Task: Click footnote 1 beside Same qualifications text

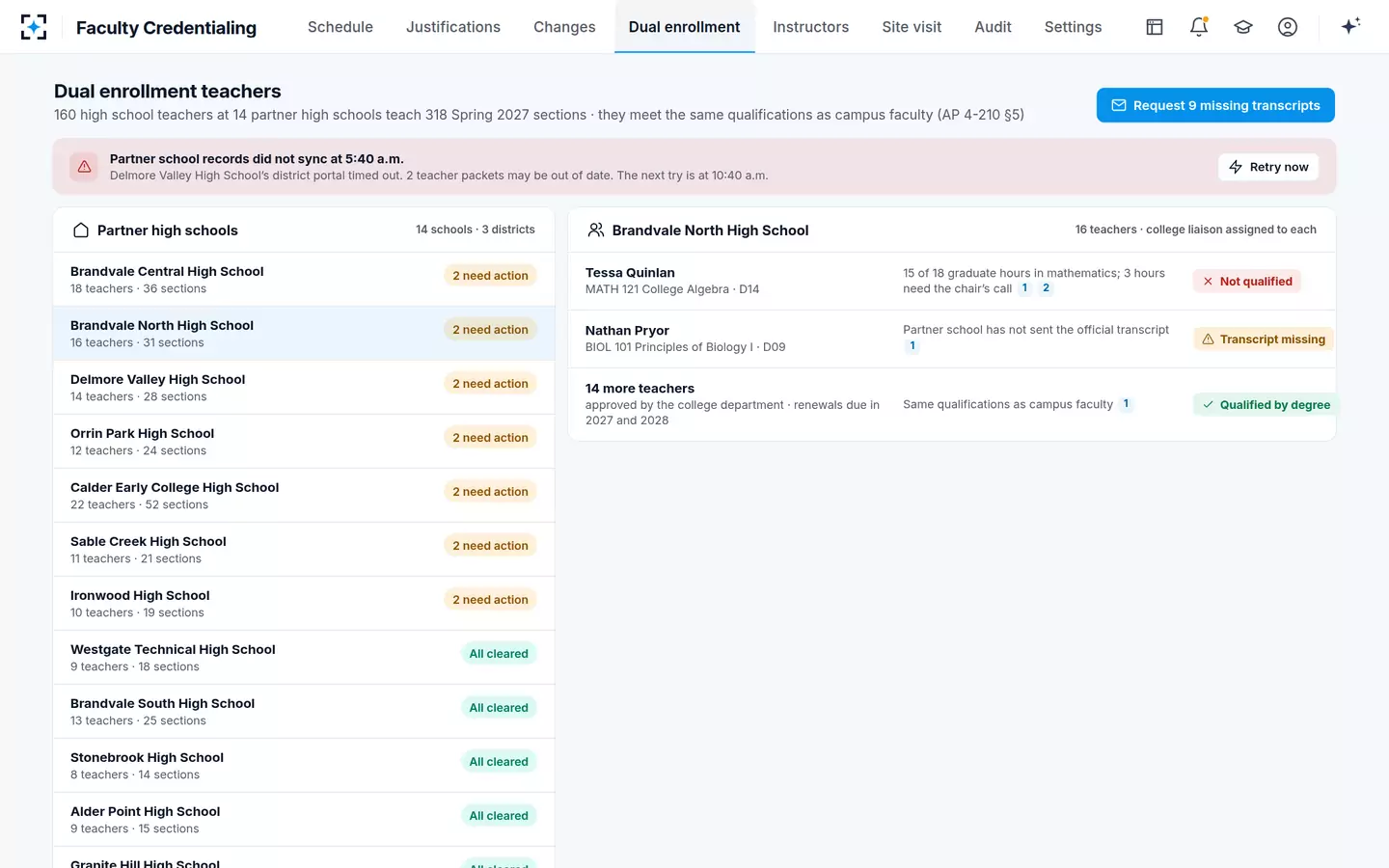Action: [x=1126, y=404]
